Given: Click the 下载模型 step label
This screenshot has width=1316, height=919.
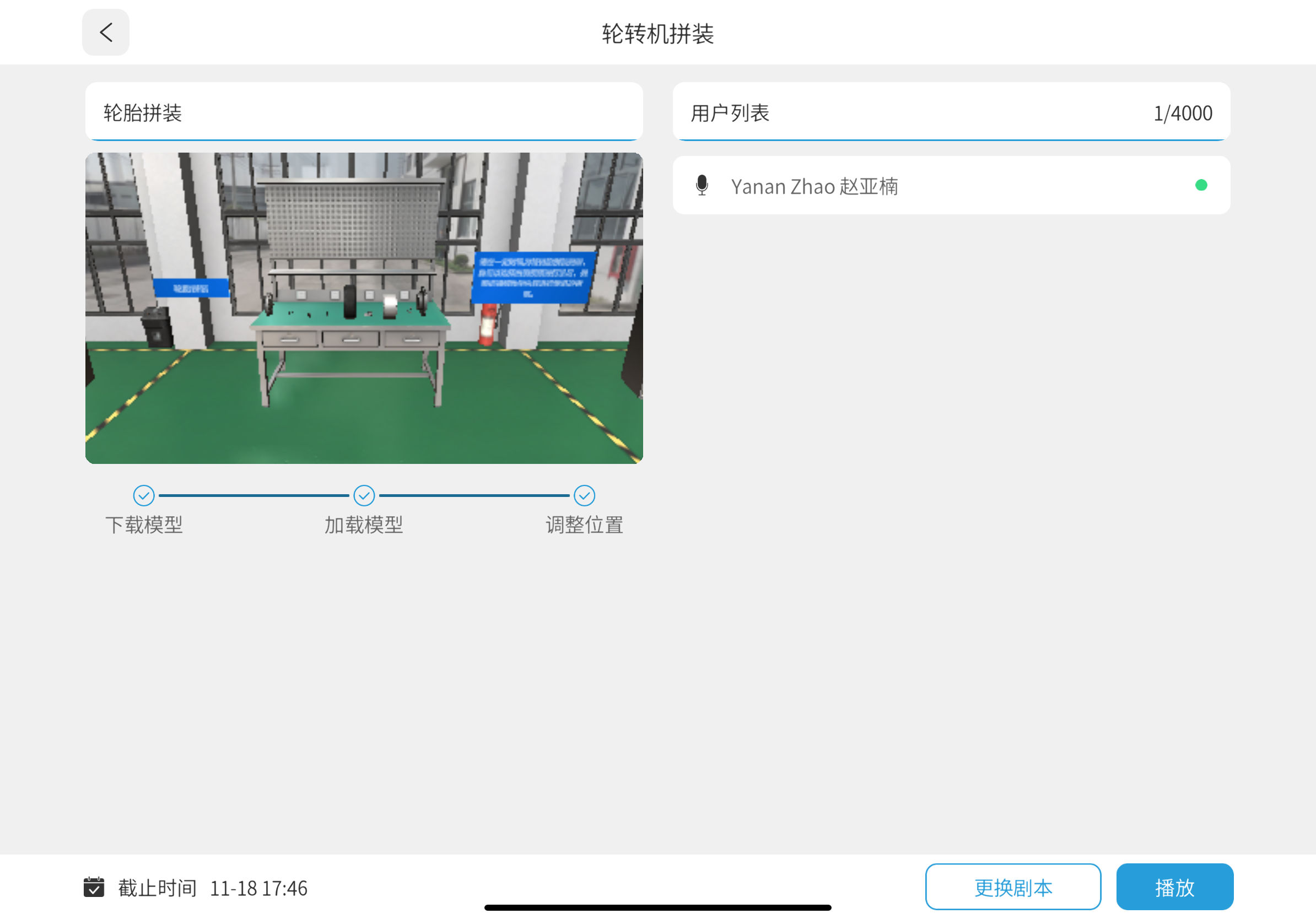Looking at the screenshot, I should pyautogui.click(x=144, y=525).
